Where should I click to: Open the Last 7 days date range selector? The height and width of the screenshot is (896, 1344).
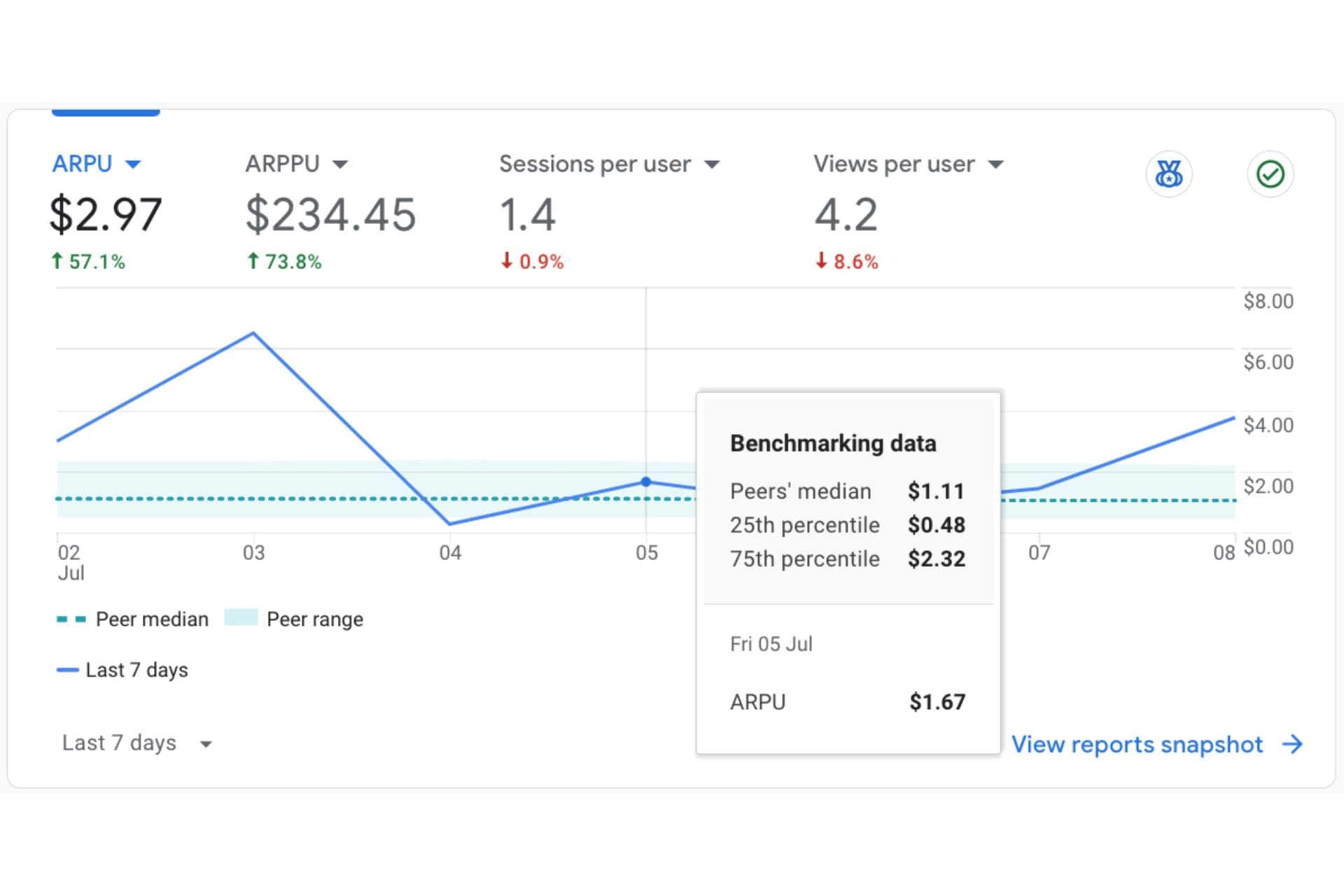tap(136, 743)
